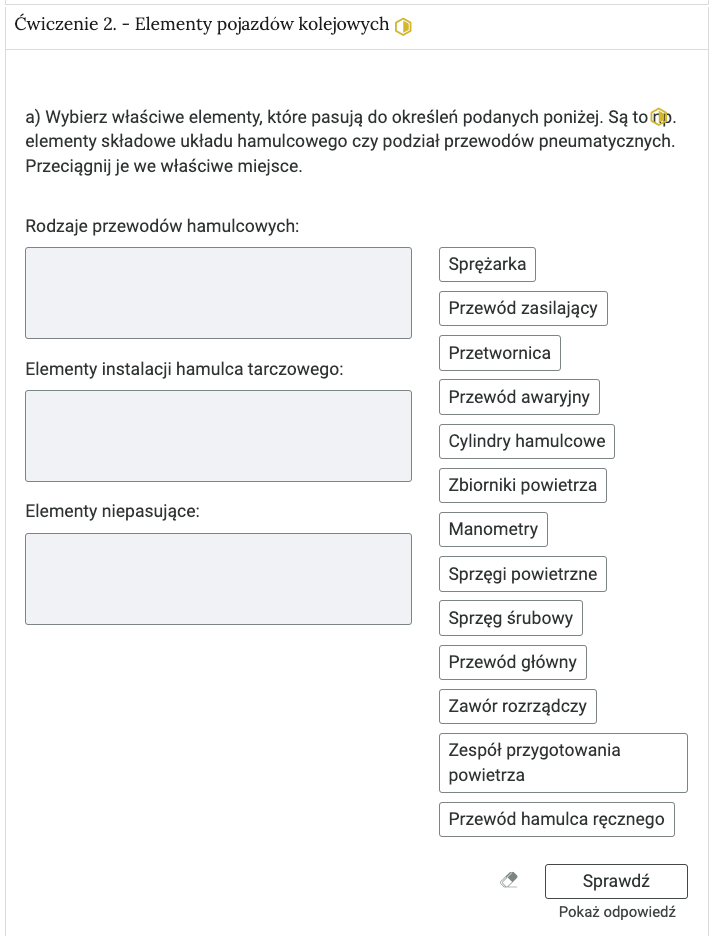Image resolution: width=713 pixels, height=936 pixels.
Task: Select the Cylindry hamulcowe item
Action: [527, 441]
